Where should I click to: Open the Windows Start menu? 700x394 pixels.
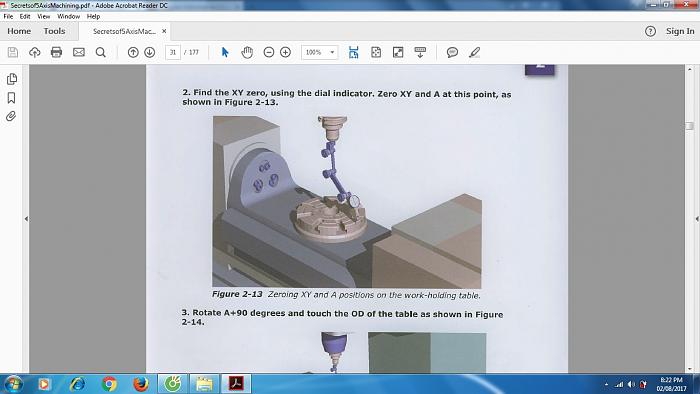coord(12,384)
